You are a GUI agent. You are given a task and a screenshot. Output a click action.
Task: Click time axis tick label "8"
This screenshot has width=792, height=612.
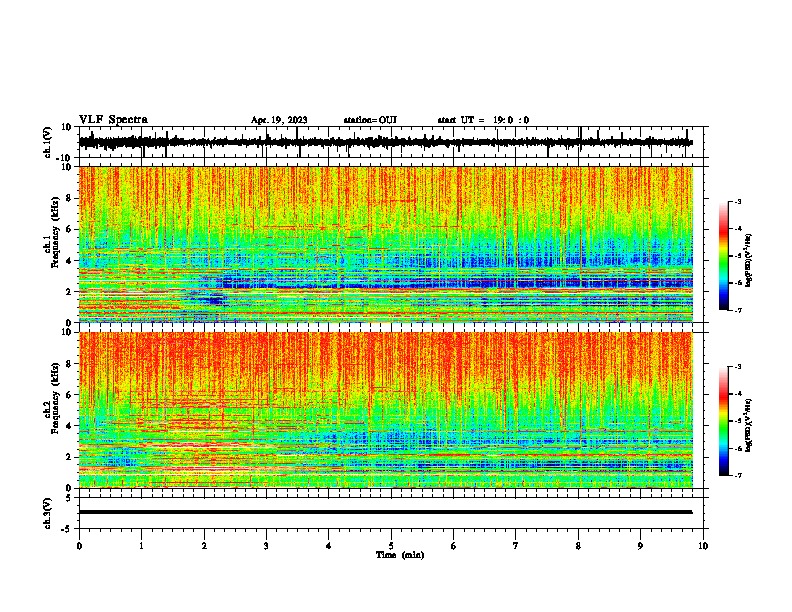[578, 546]
